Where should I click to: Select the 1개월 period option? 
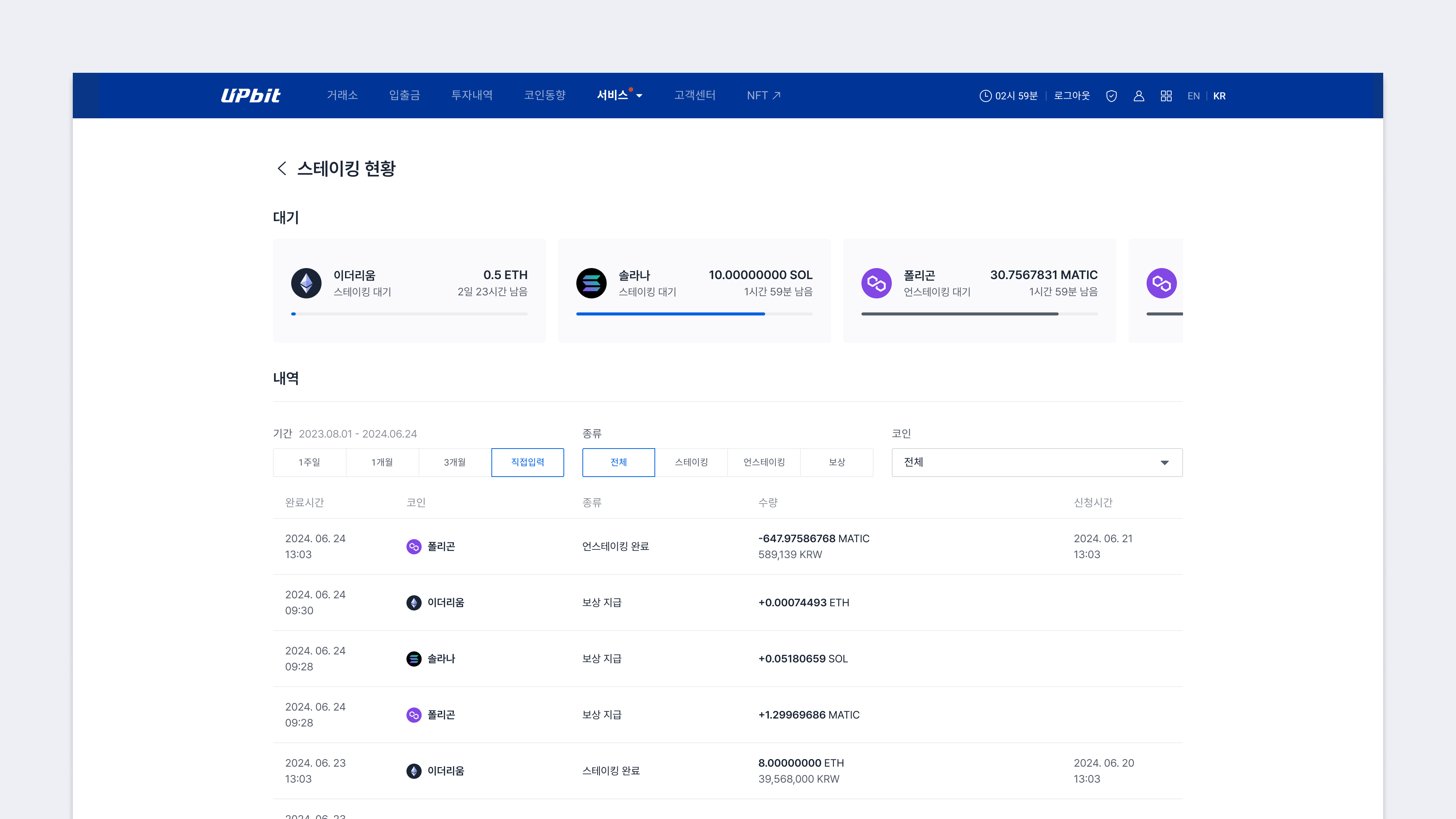[x=382, y=462]
